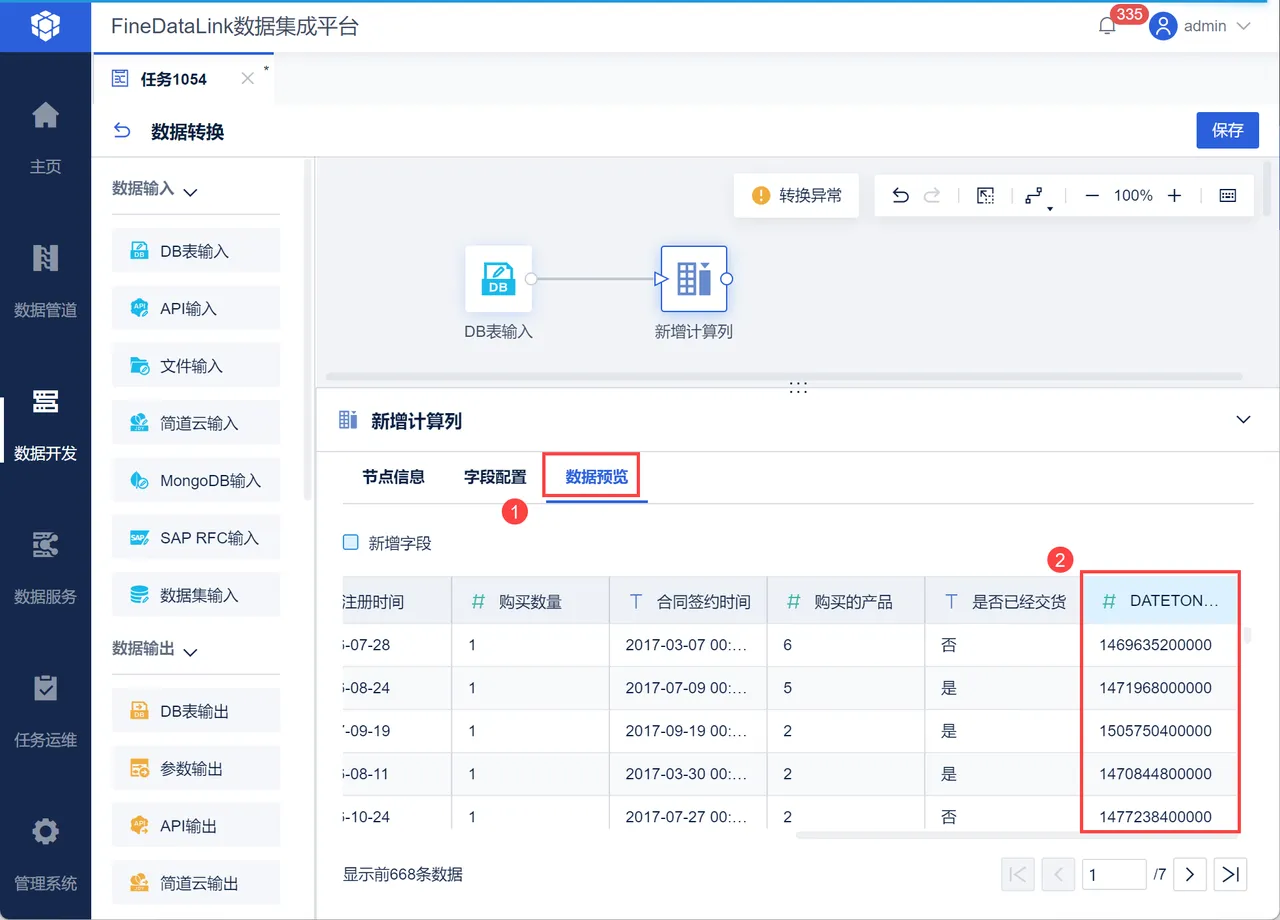Switch to the 节点信息 tab

tap(394, 477)
